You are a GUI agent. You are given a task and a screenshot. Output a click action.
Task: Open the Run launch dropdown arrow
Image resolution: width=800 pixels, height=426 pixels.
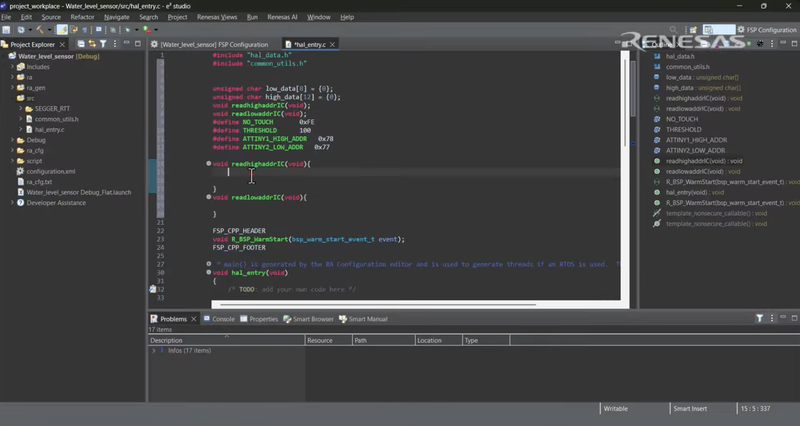click(156, 30)
